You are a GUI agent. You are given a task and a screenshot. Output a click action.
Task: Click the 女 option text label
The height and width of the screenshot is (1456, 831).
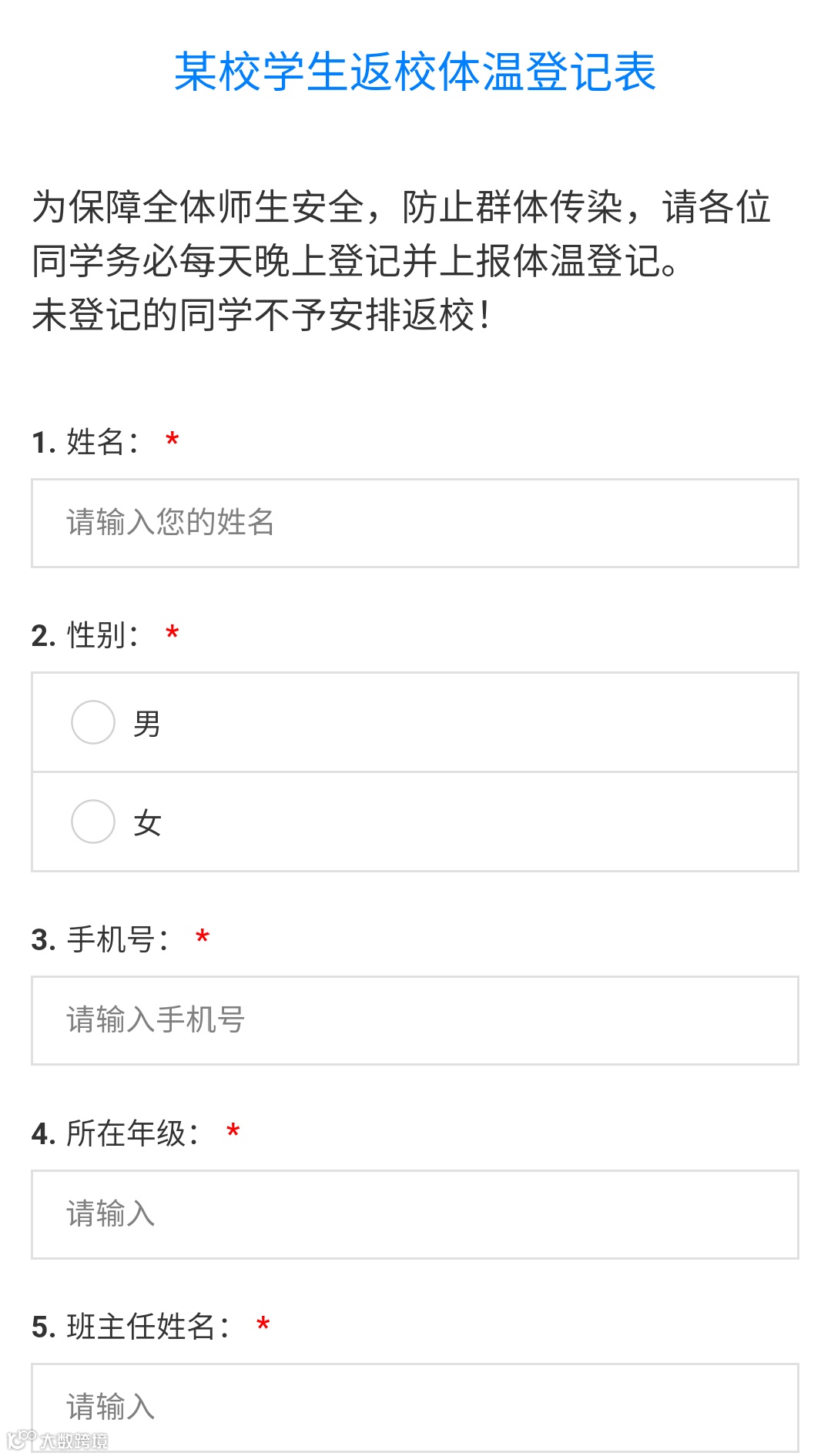point(146,823)
